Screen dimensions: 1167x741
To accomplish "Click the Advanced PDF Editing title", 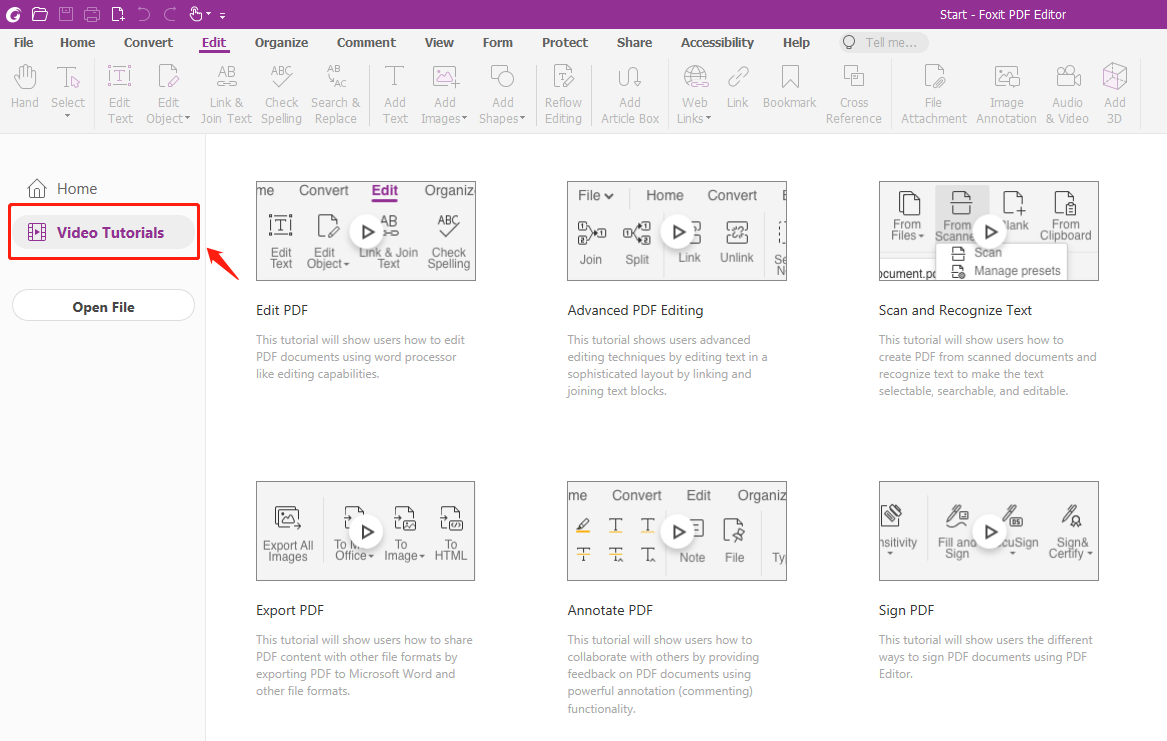I will (x=635, y=310).
